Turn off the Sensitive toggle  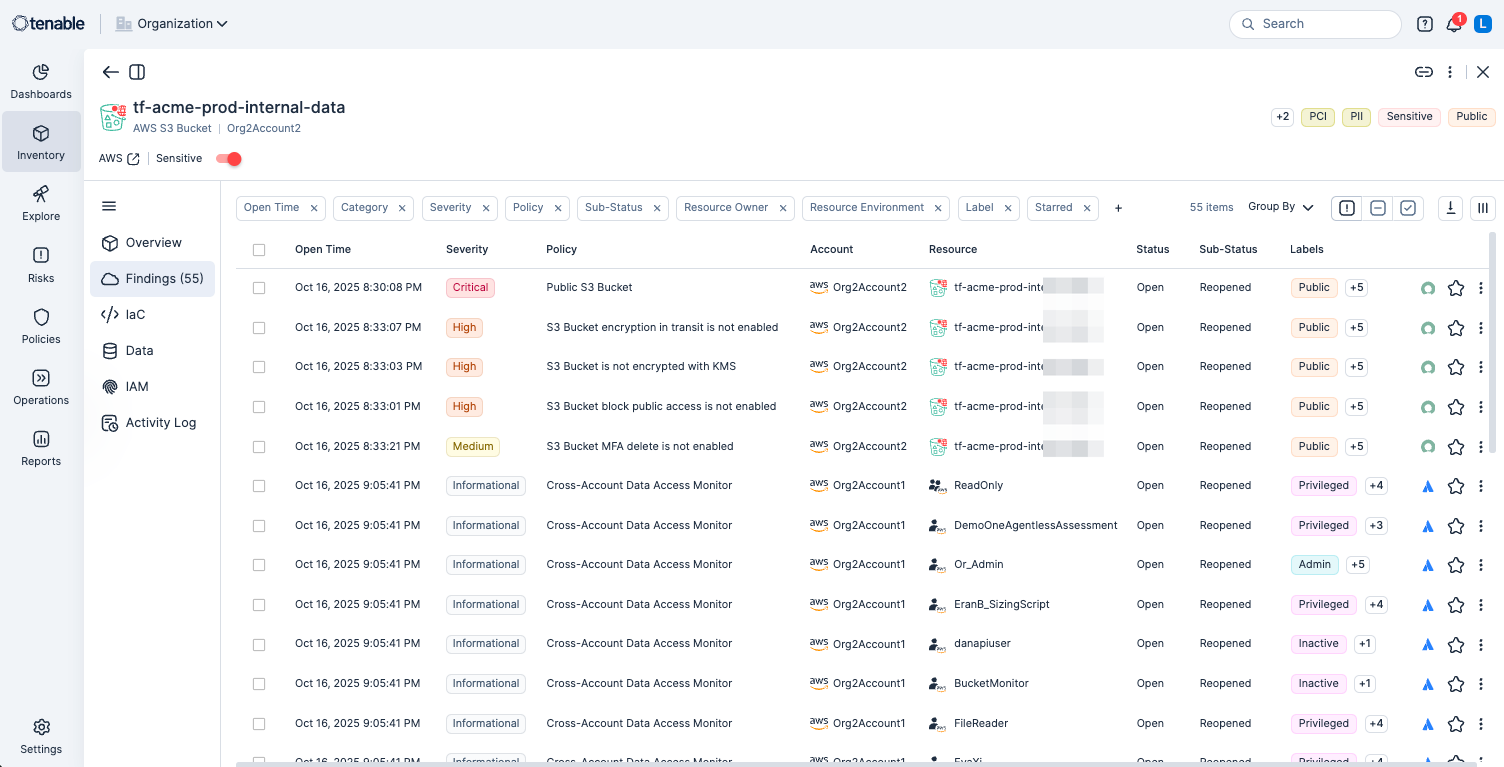click(x=229, y=159)
